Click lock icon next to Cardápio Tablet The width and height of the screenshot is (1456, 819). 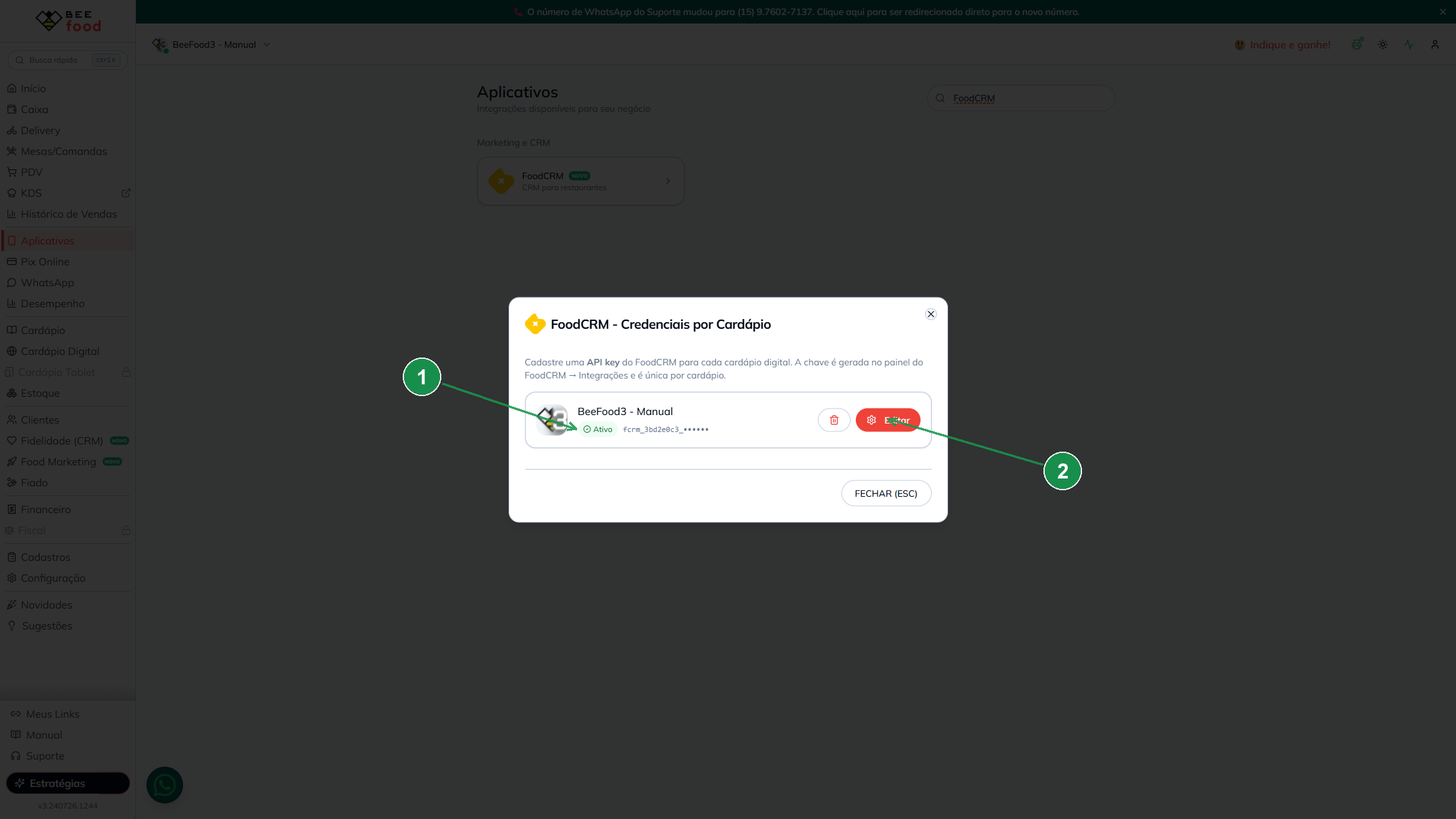(126, 372)
